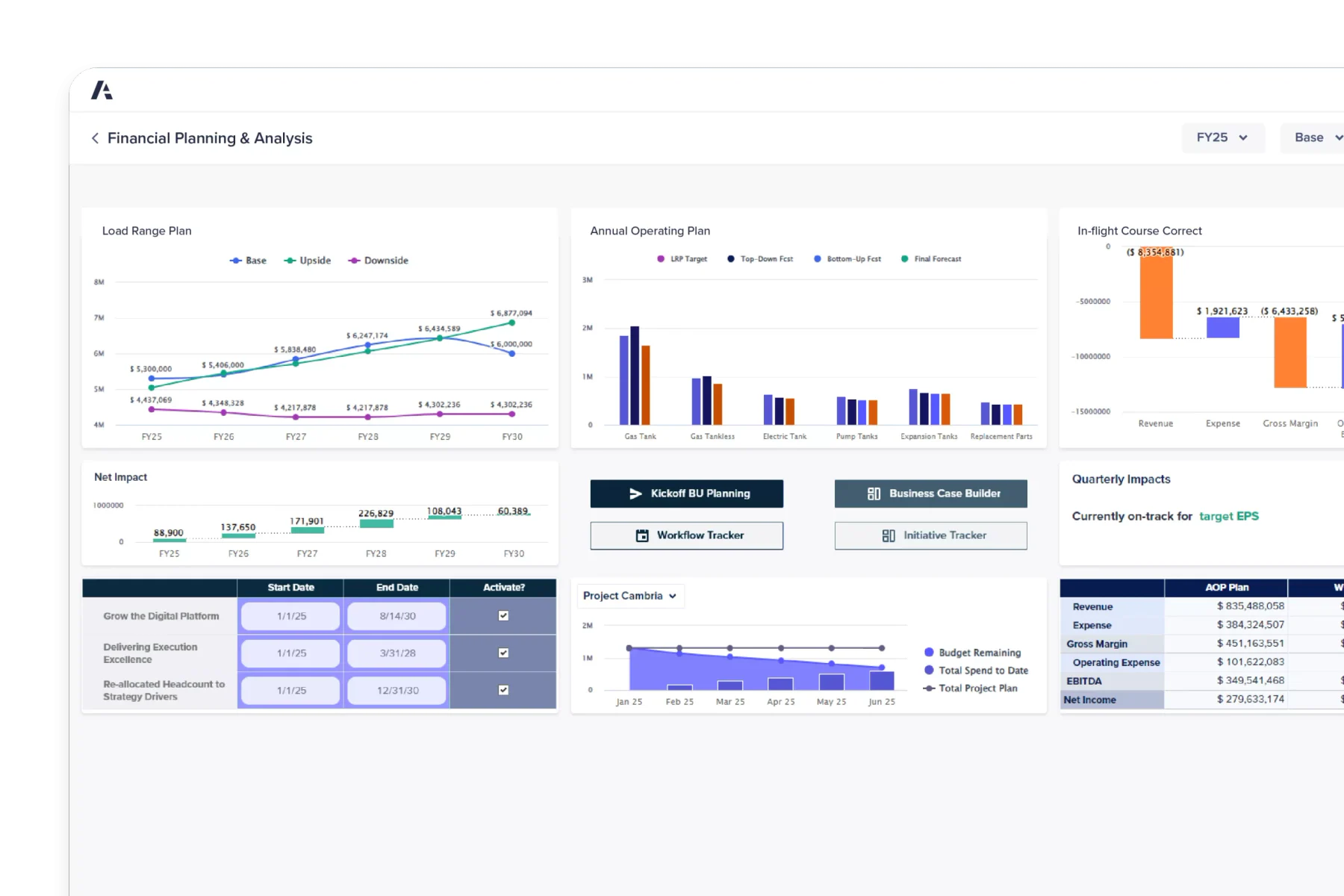Open the Business Case Builder button
Viewport: 1344px width, 896px height.
[930, 494]
